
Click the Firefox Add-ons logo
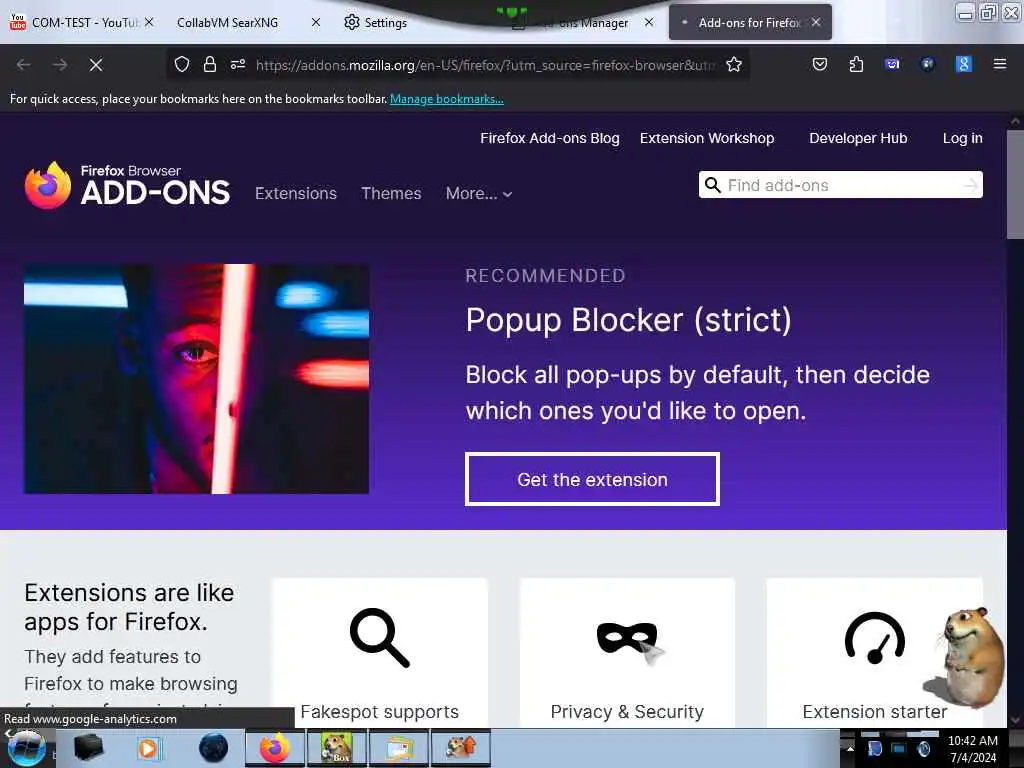tap(127, 185)
